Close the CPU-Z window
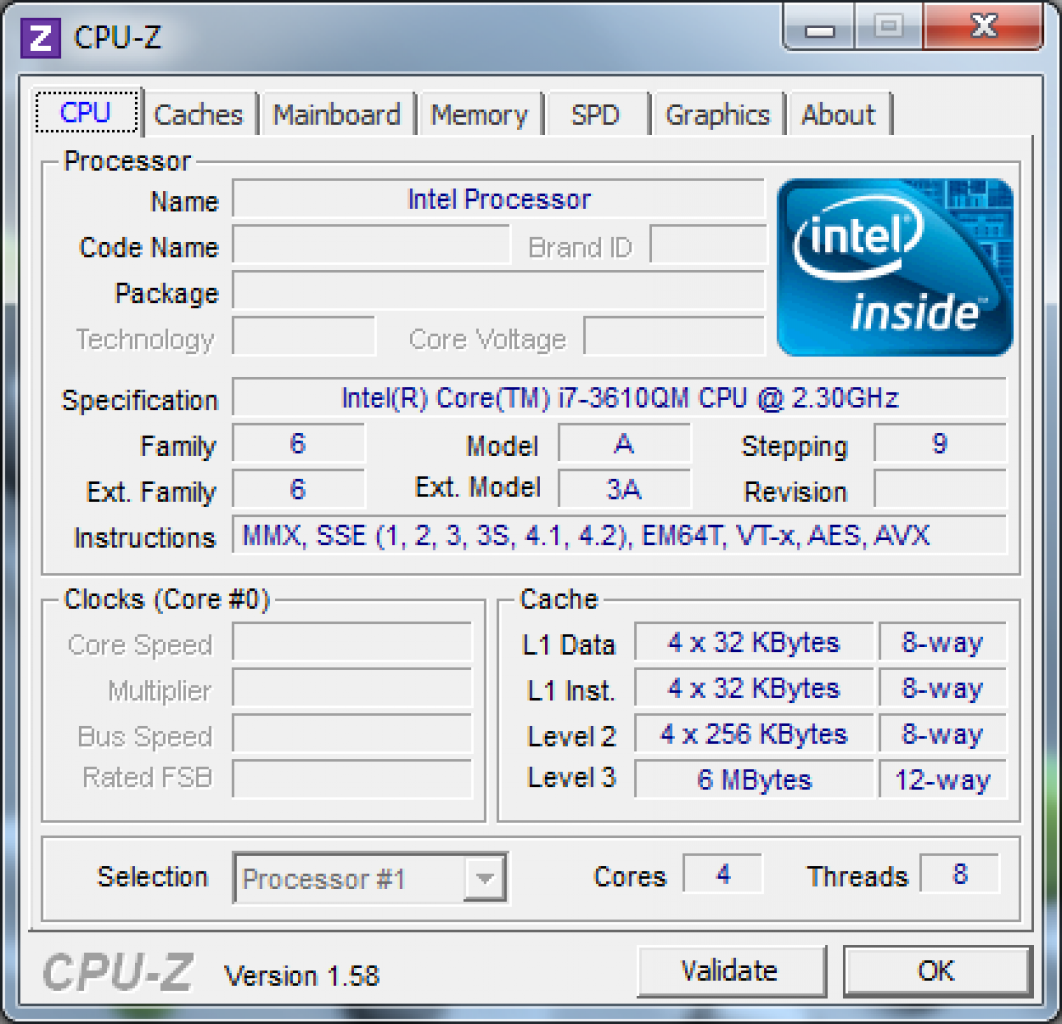Image resolution: width=1062 pixels, height=1024 pixels. tap(983, 27)
